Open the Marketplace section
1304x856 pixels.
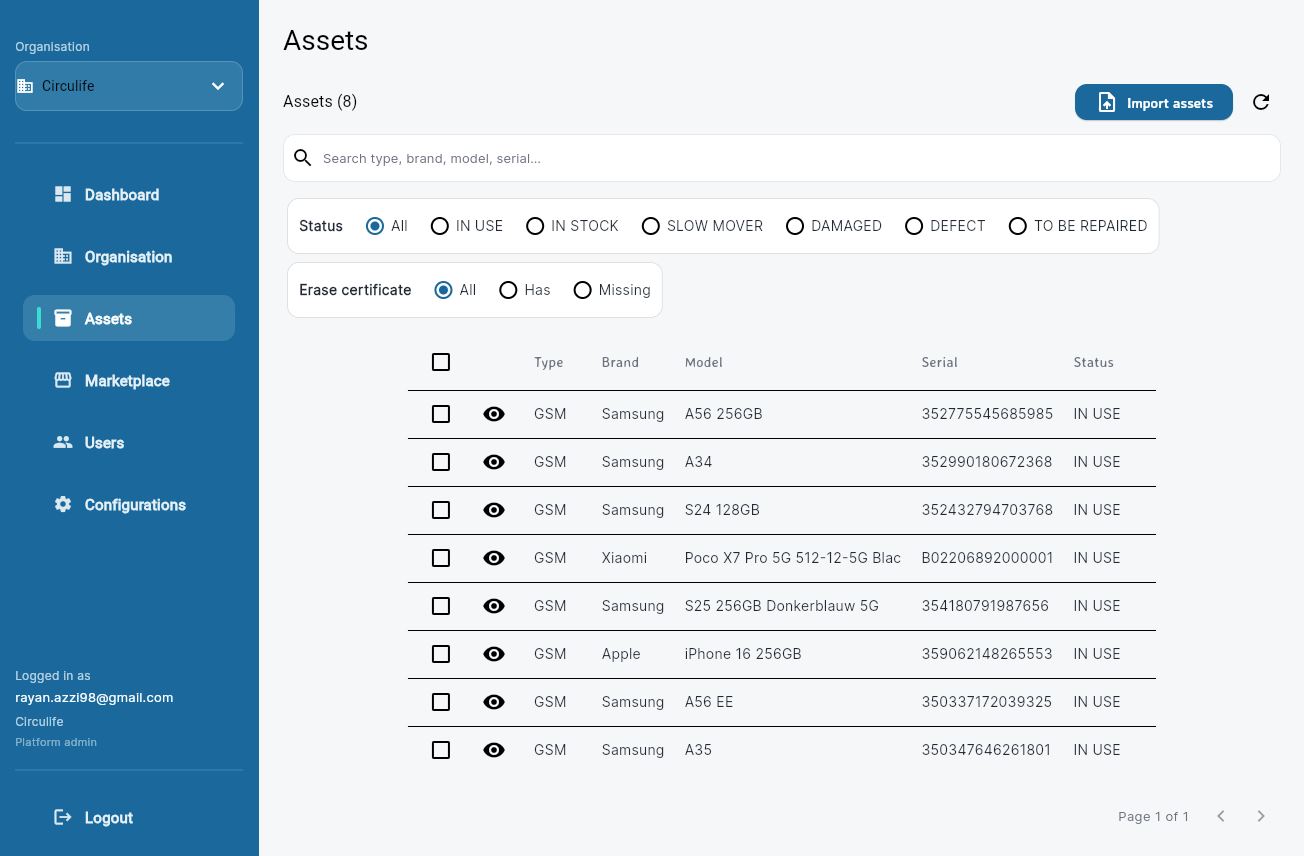pyautogui.click(x=127, y=381)
